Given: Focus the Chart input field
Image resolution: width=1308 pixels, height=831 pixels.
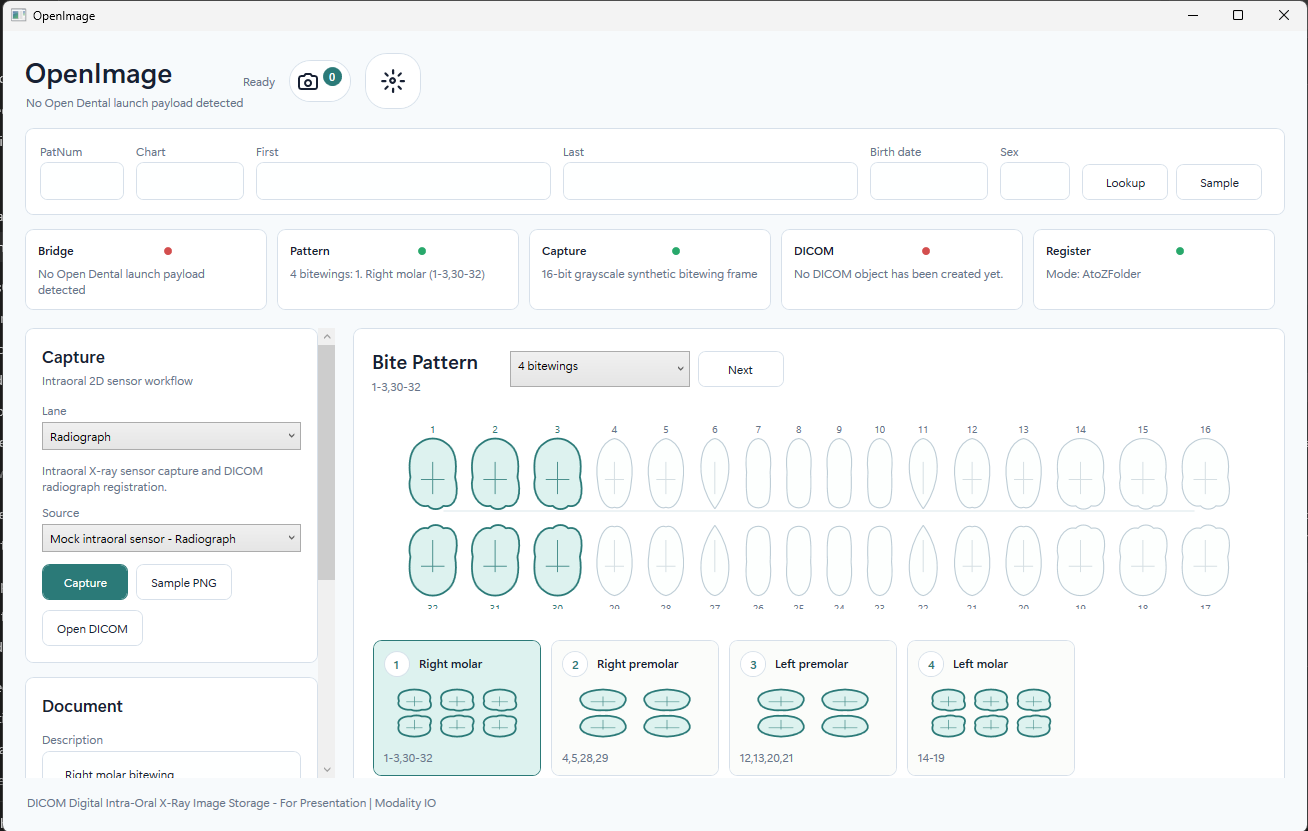Looking at the screenshot, I should (190, 181).
